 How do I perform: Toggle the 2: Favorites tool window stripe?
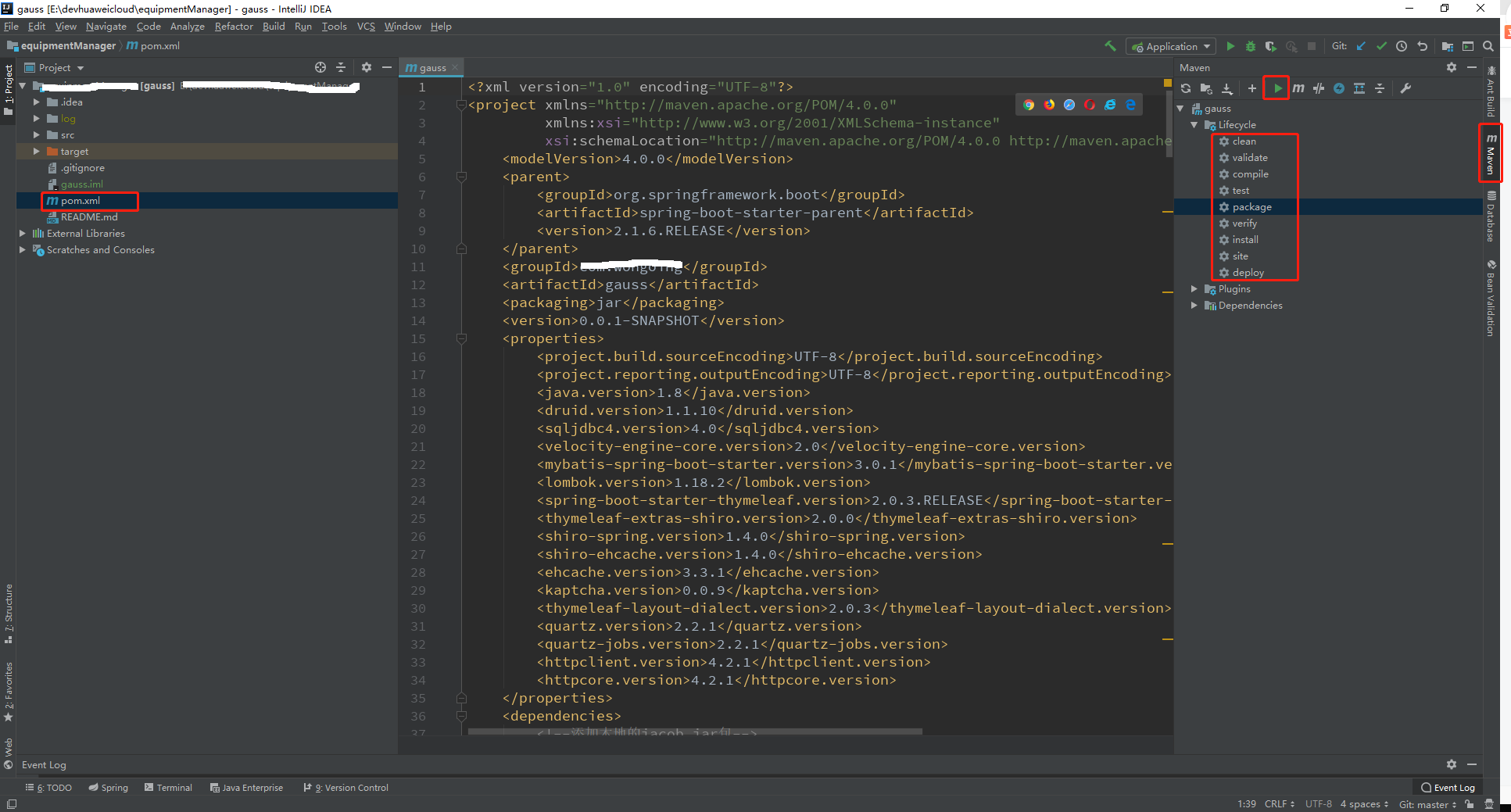click(x=9, y=692)
